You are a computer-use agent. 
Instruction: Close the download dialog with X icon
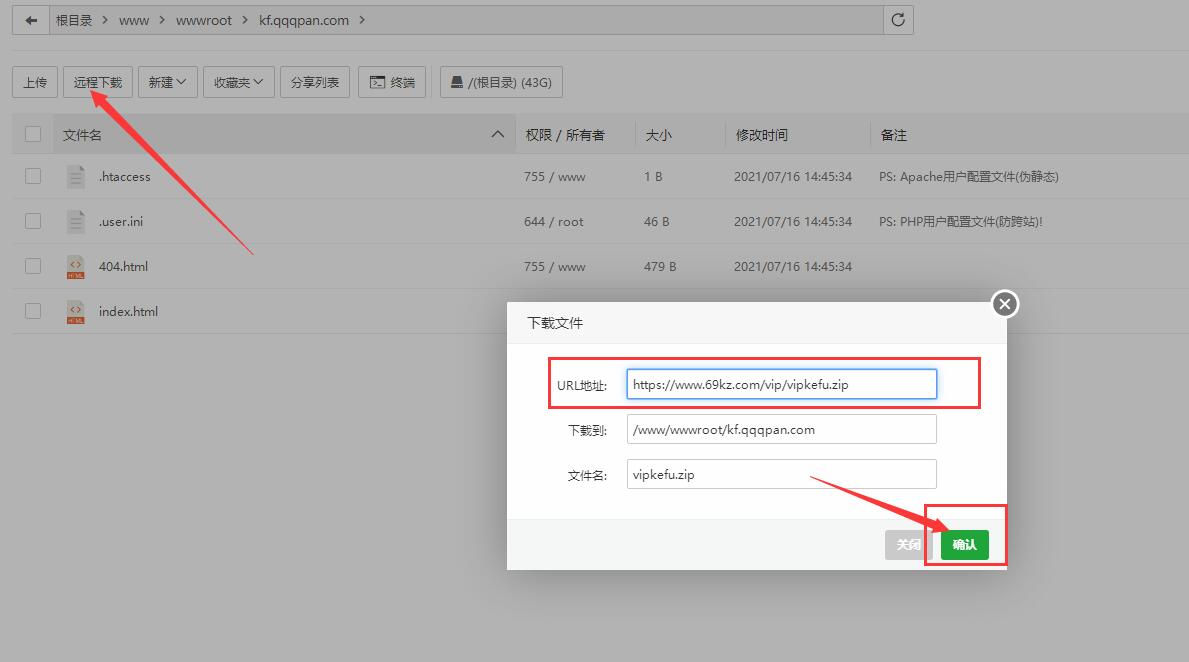(1005, 304)
